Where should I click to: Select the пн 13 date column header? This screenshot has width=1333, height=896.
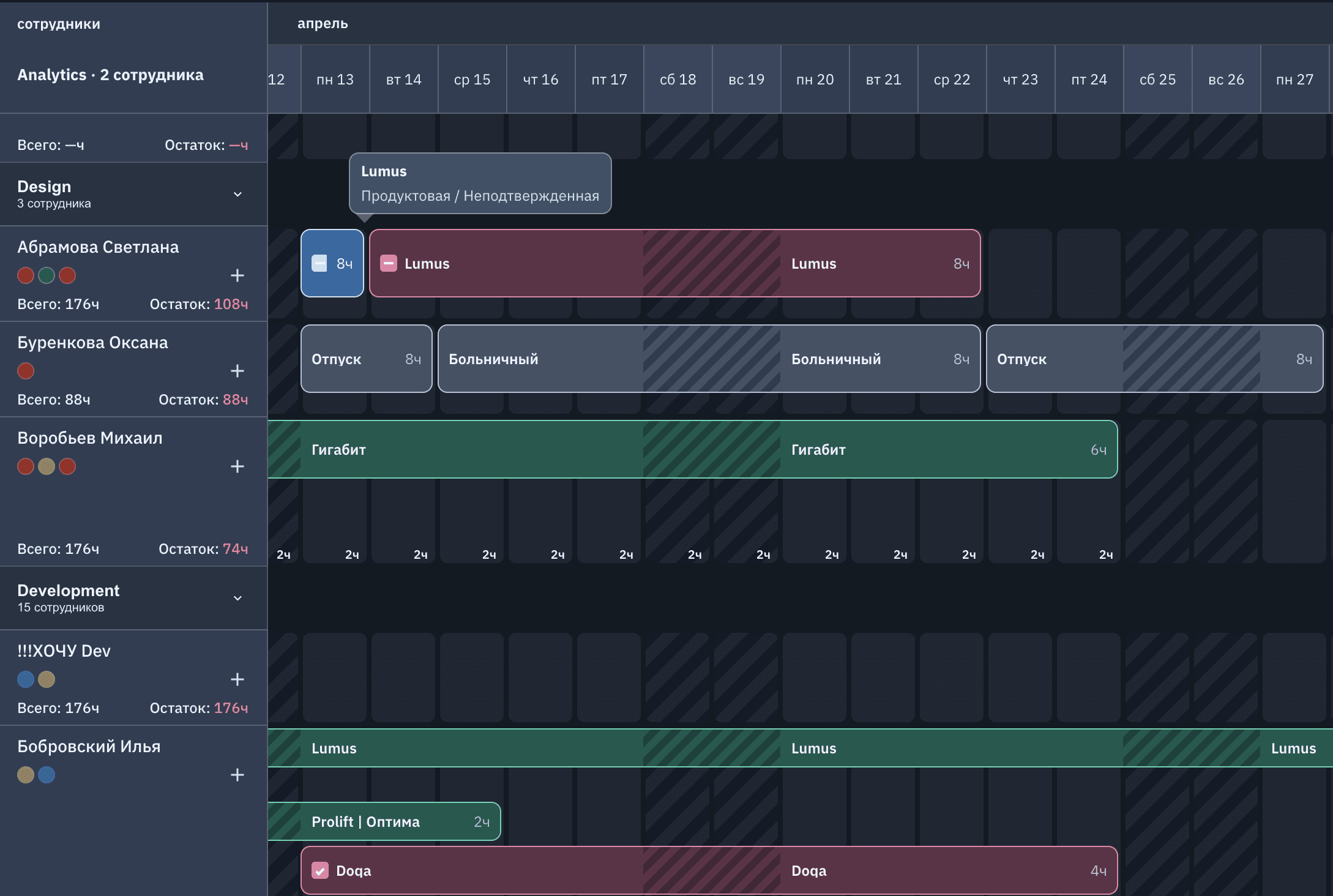tap(335, 79)
